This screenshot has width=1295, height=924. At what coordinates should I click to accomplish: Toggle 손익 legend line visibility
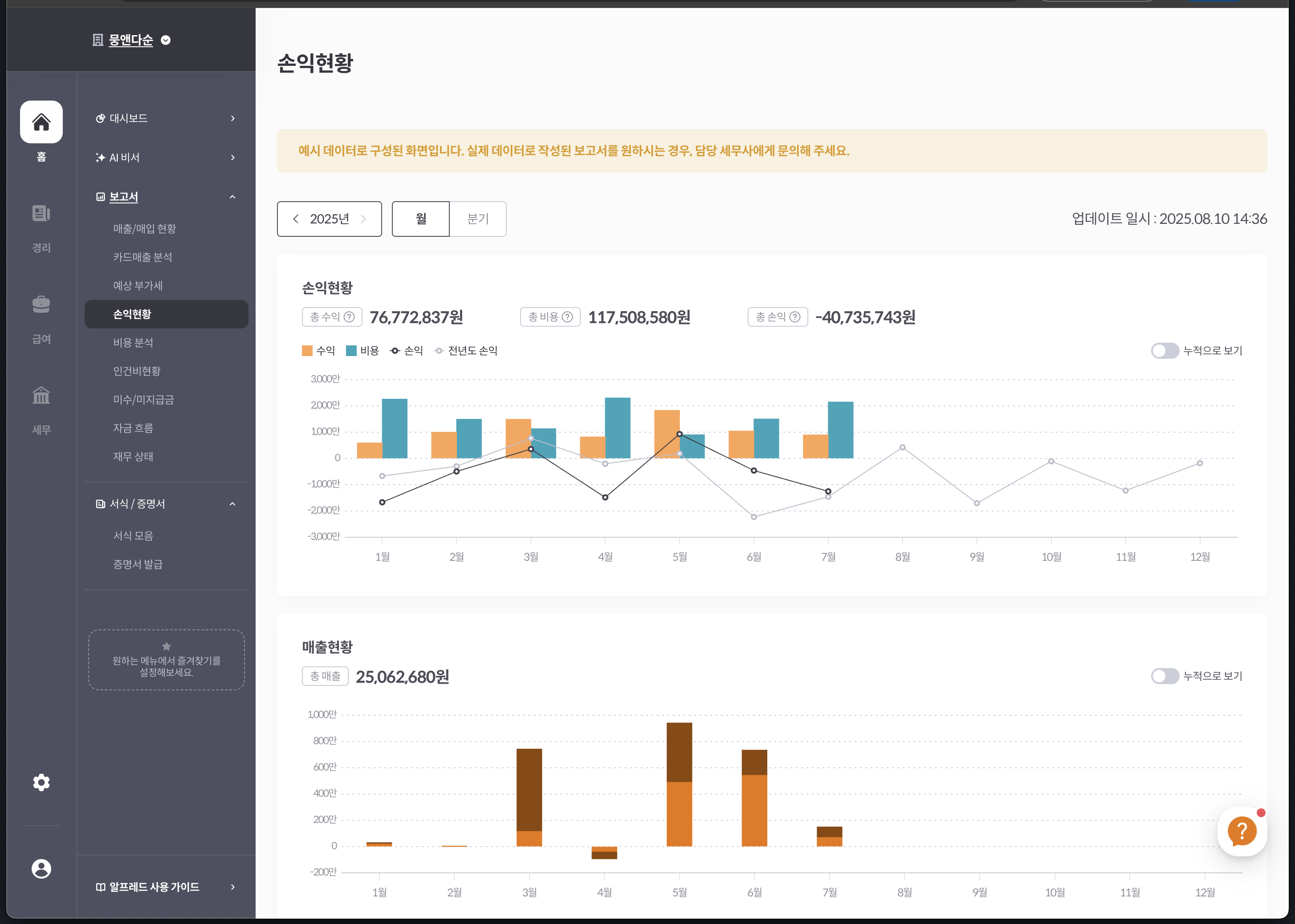coord(406,350)
